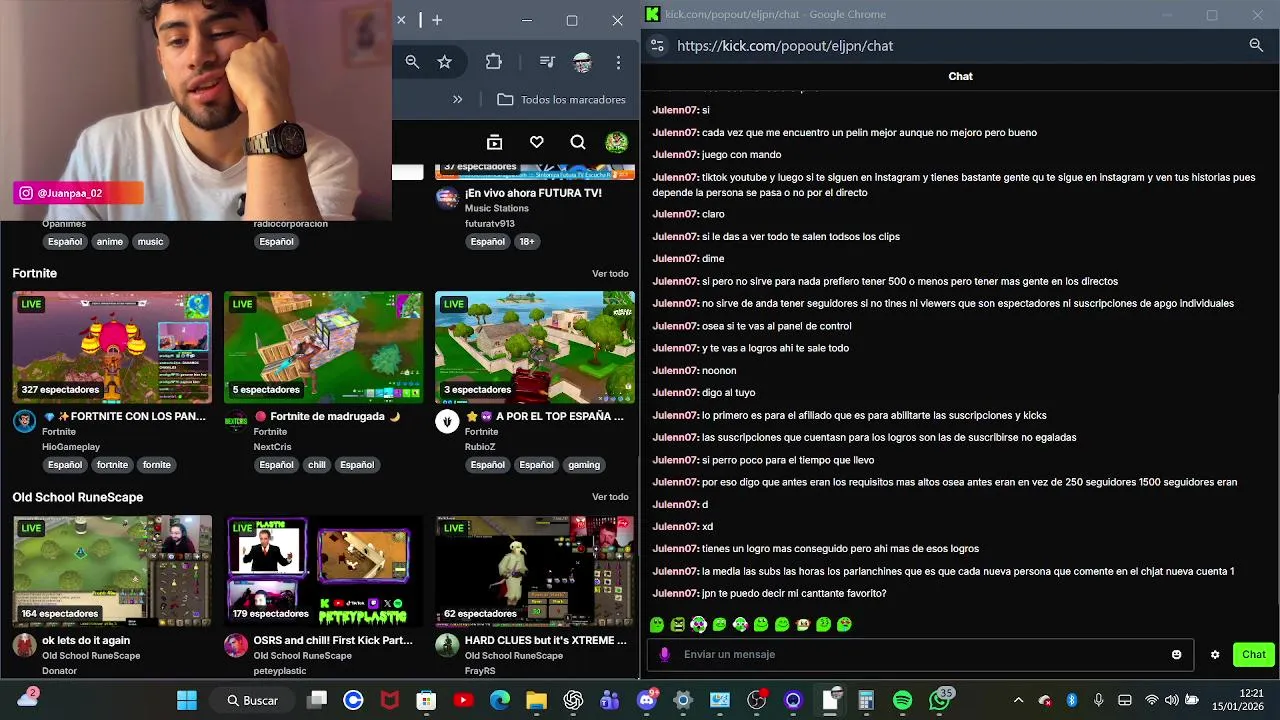Expand hidden bookmarks chevron
The height and width of the screenshot is (720, 1280).
pyautogui.click(x=457, y=99)
